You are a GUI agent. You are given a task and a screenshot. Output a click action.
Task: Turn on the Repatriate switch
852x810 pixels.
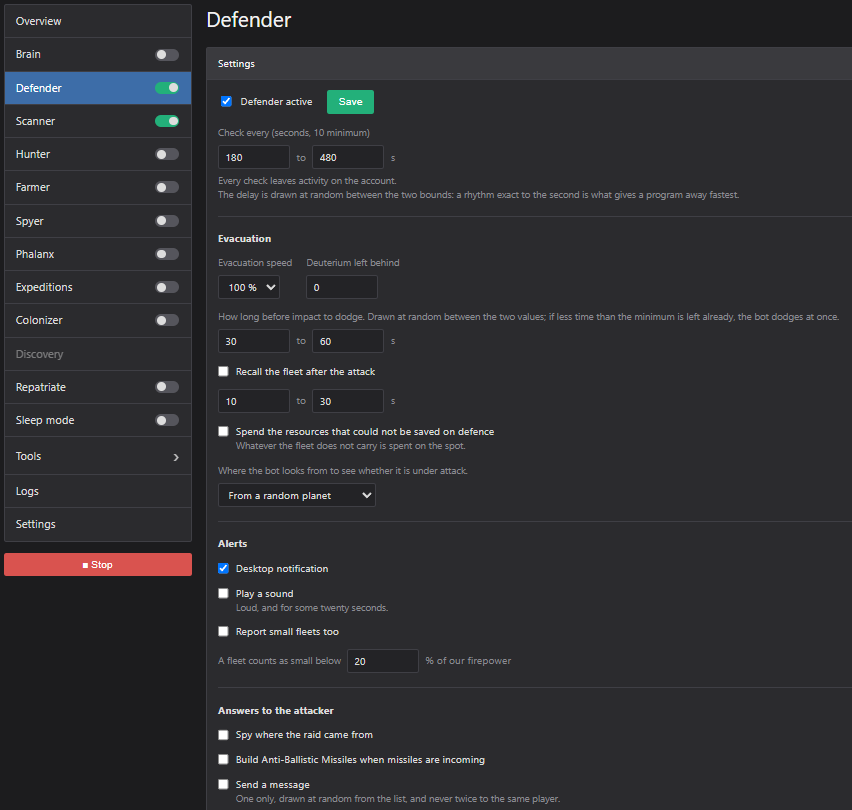[x=167, y=387]
